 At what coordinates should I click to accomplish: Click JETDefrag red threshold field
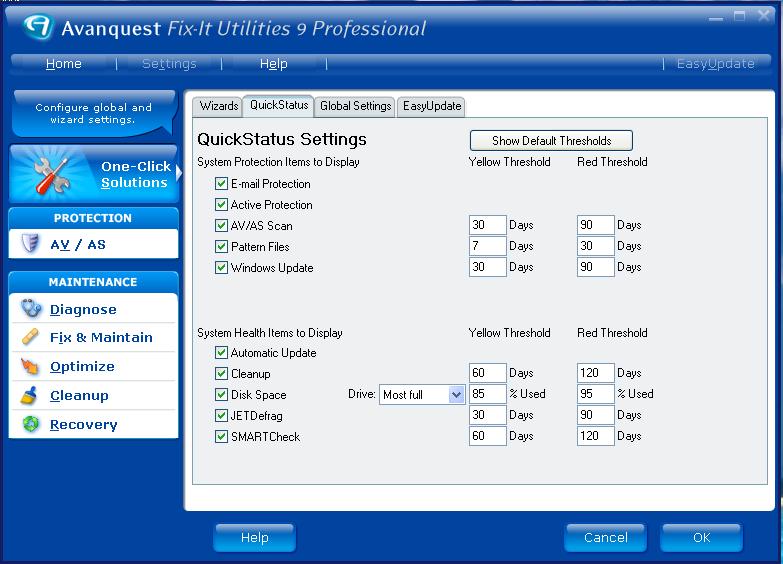click(595, 415)
